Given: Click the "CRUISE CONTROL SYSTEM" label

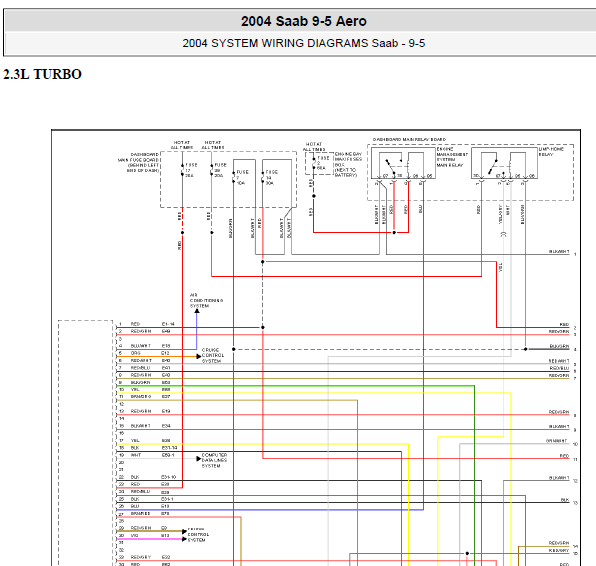Looking at the screenshot, I should click(x=213, y=355).
